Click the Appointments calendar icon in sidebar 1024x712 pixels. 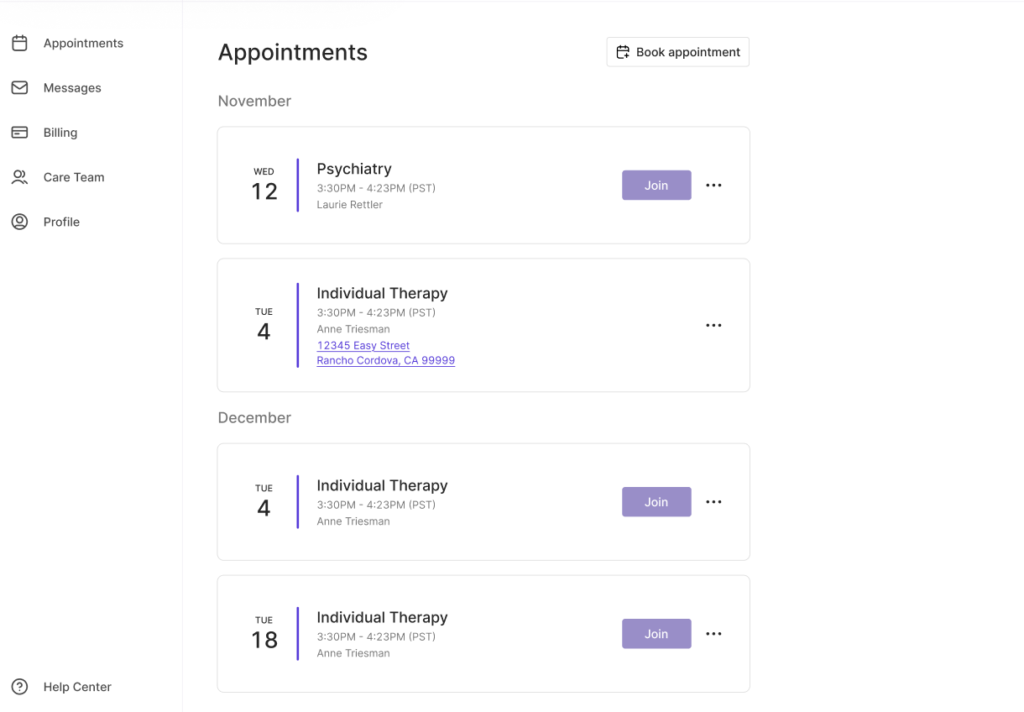click(x=19, y=43)
